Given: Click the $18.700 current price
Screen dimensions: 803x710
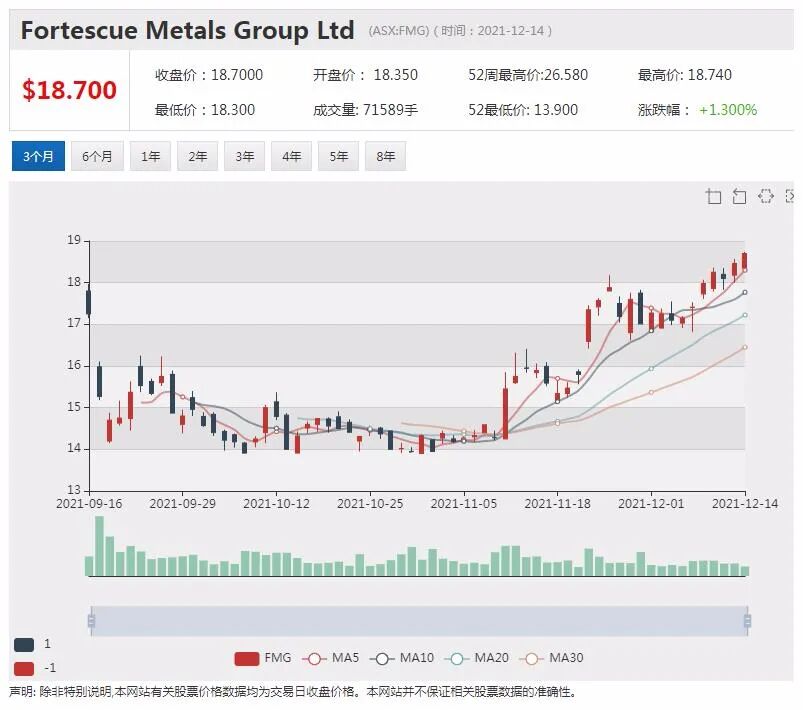Looking at the screenshot, I should coord(69,90).
